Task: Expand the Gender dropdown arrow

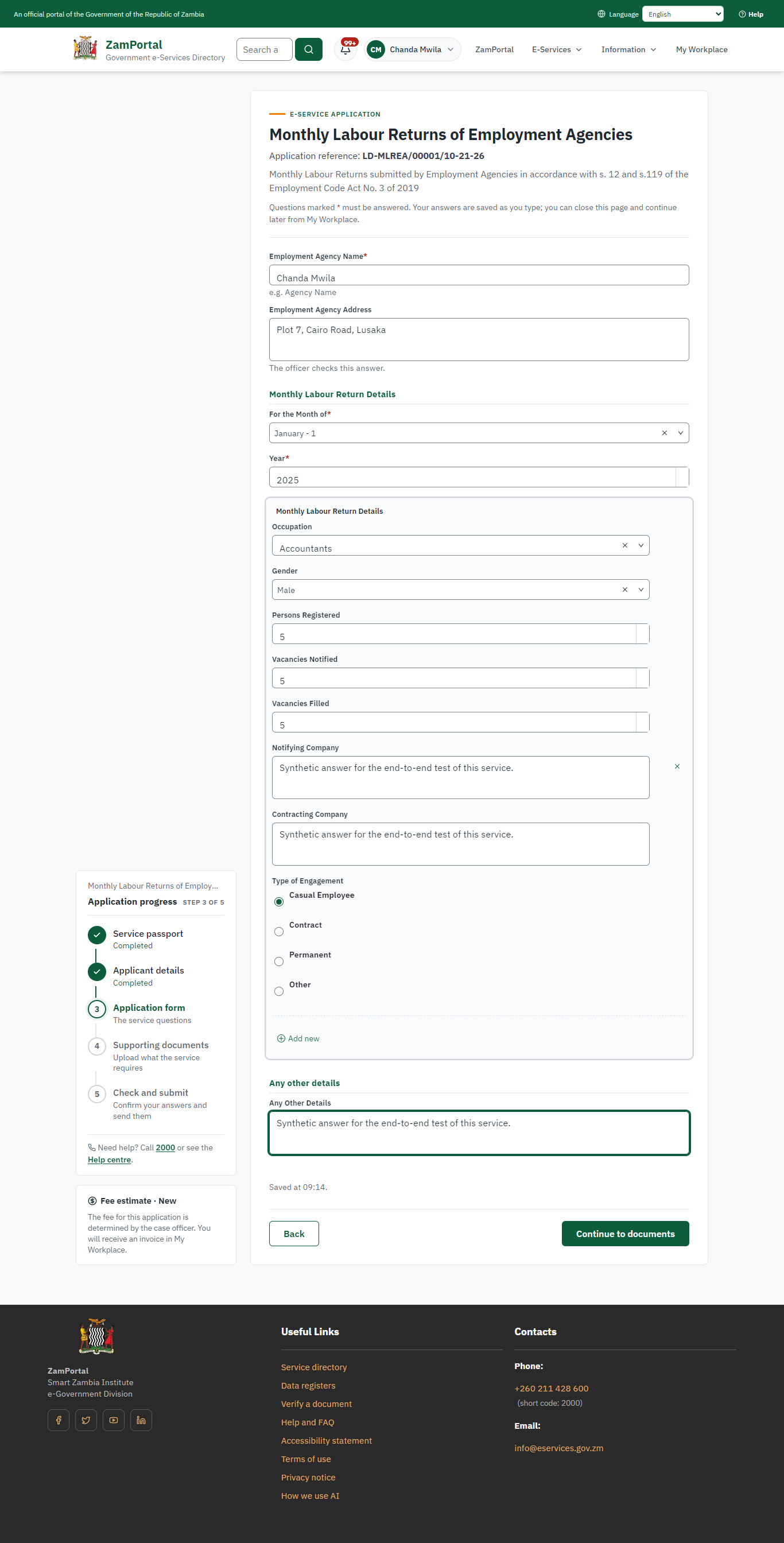Action: click(641, 590)
